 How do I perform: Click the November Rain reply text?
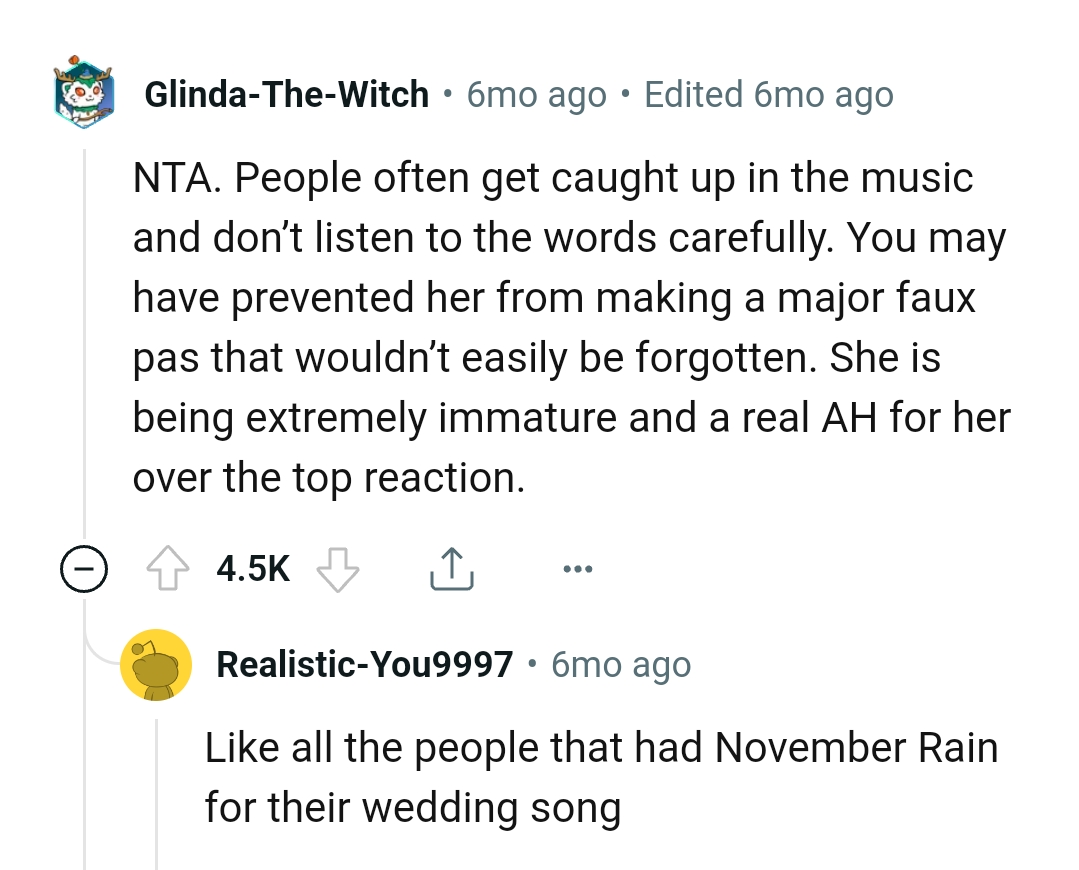pos(600,776)
